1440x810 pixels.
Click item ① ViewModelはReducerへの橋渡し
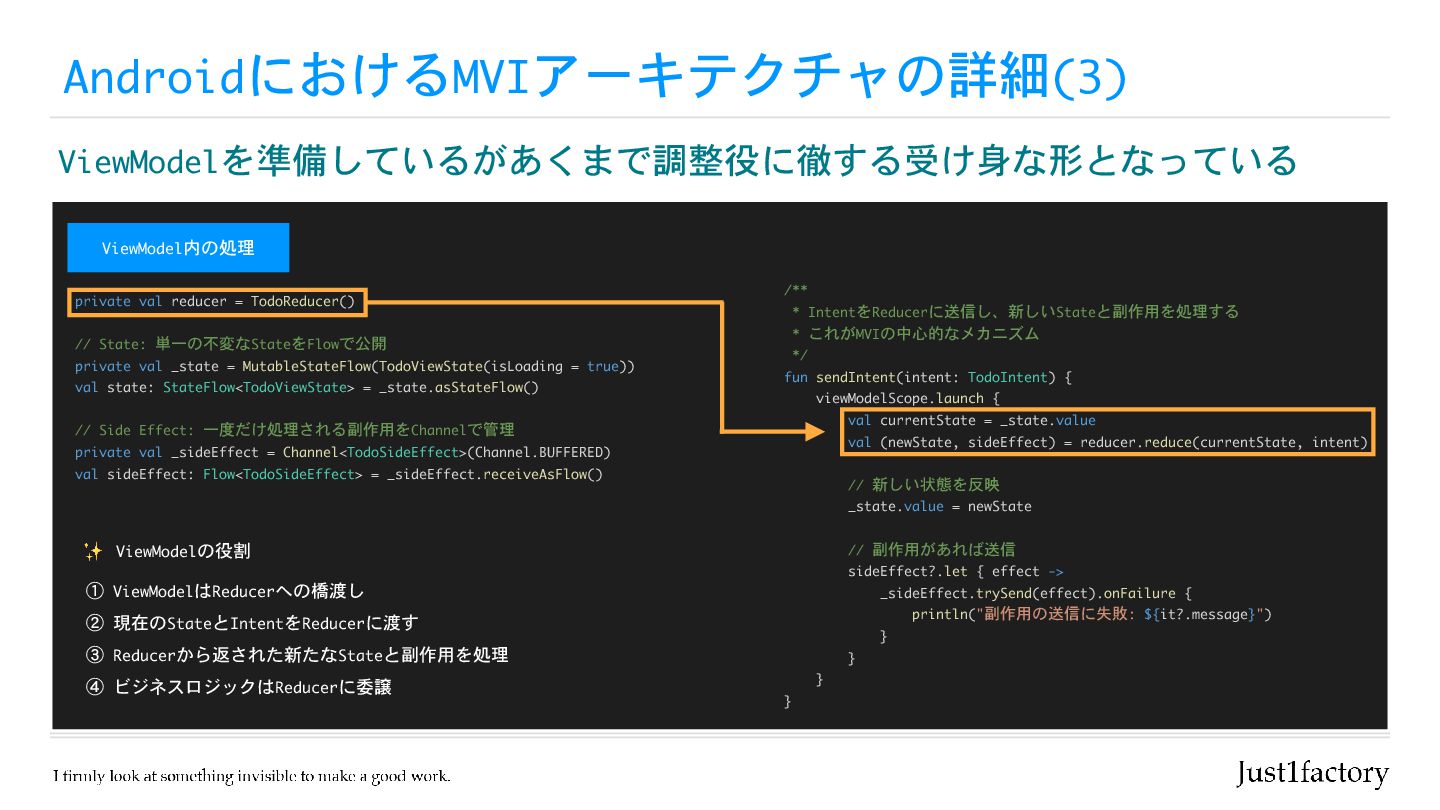pos(225,591)
